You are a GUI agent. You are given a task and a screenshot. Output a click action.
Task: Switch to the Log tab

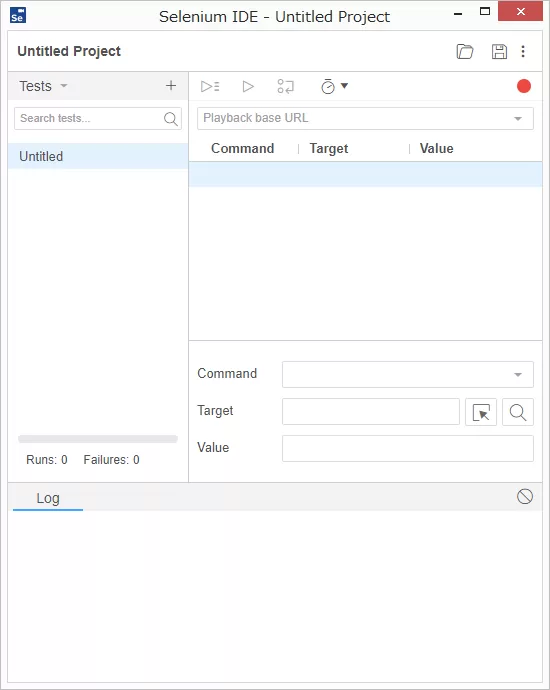click(x=48, y=498)
